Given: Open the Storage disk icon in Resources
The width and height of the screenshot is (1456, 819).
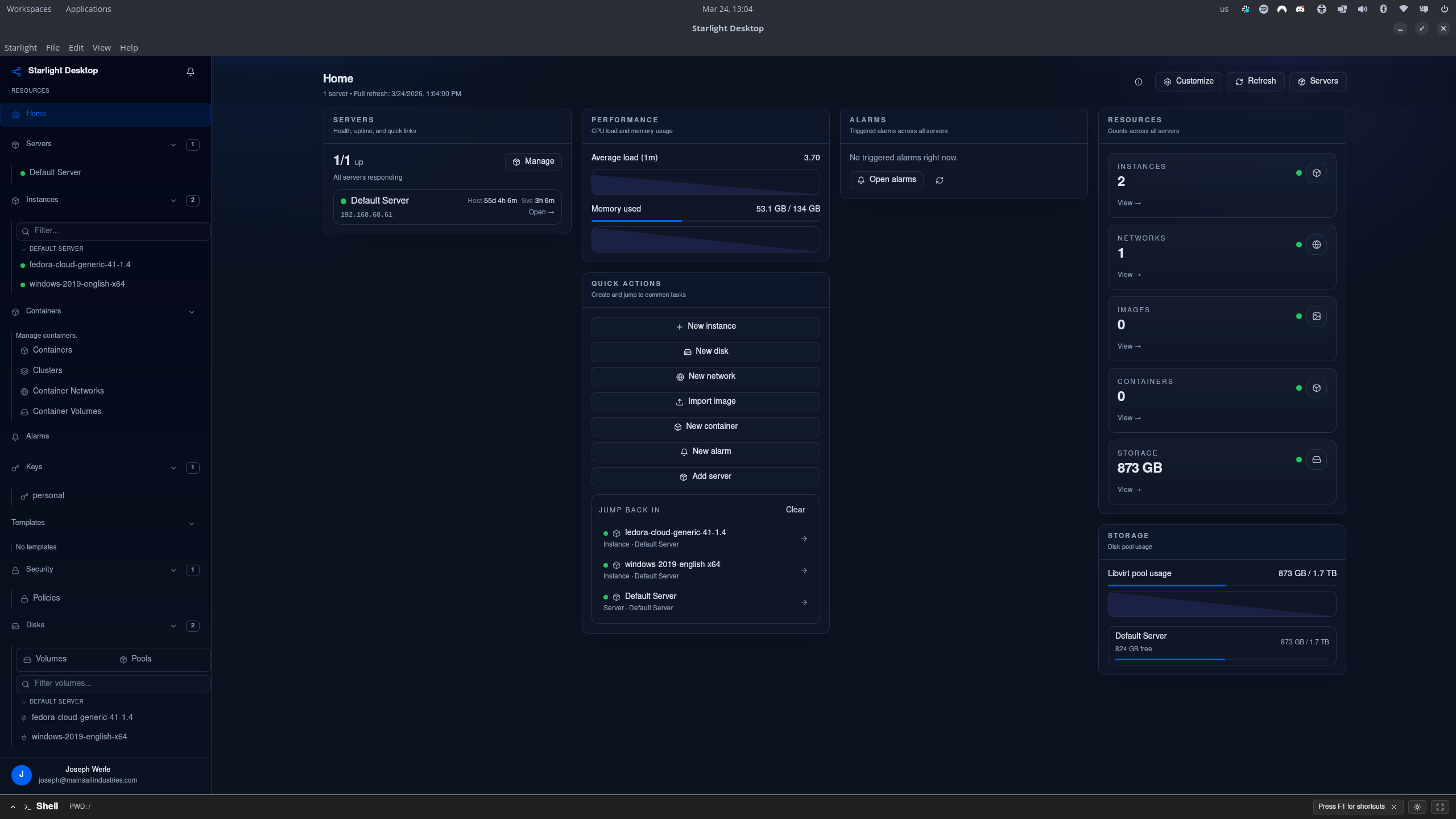Looking at the screenshot, I should click(1317, 460).
